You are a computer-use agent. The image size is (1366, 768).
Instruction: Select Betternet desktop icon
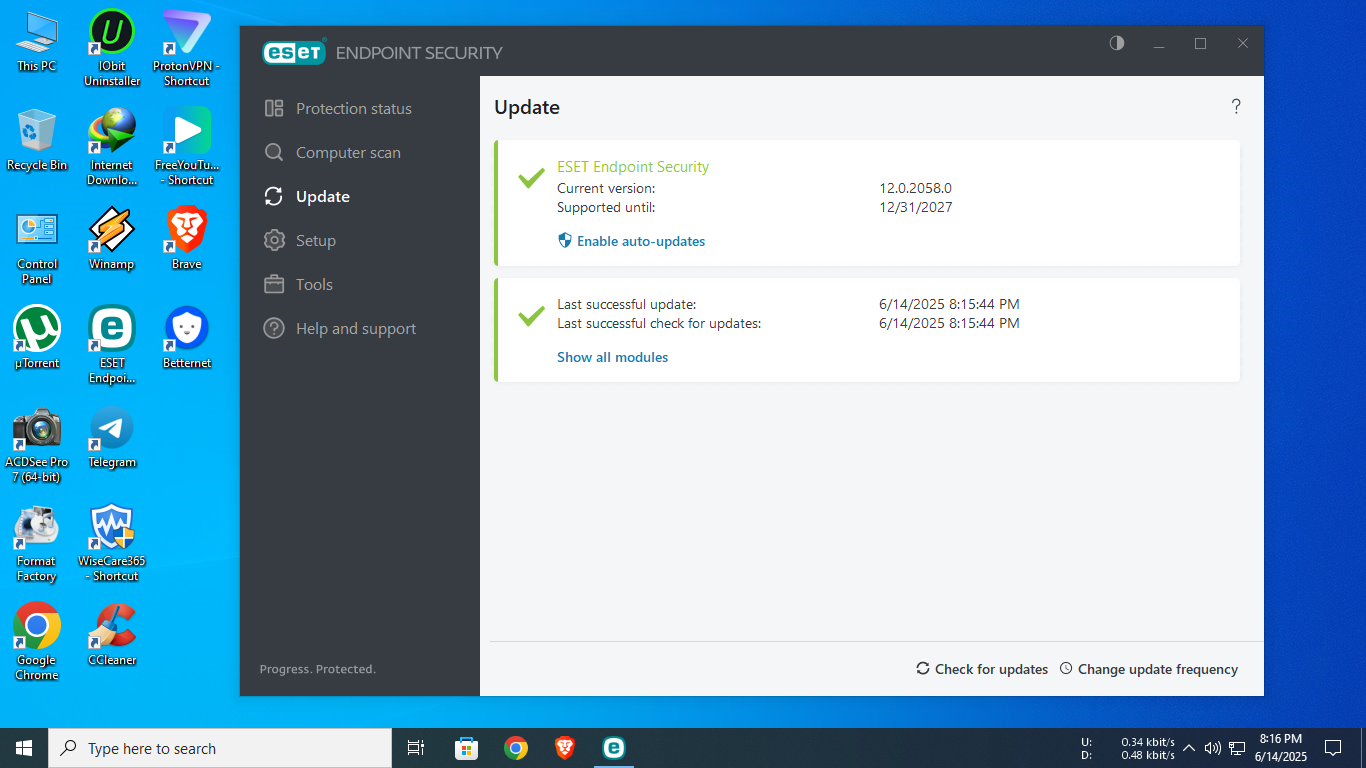[x=187, y=339]
